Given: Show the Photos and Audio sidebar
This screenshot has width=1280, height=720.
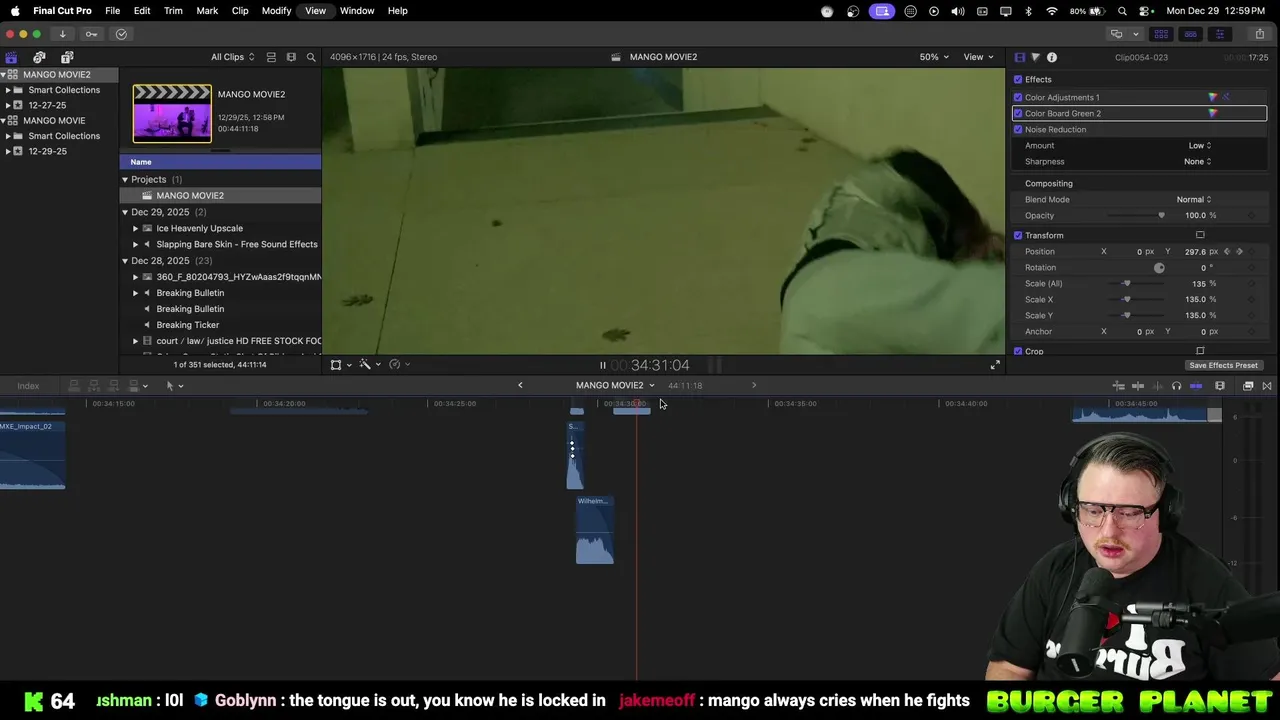Looking at the screenshot, I should pos(39,57).
